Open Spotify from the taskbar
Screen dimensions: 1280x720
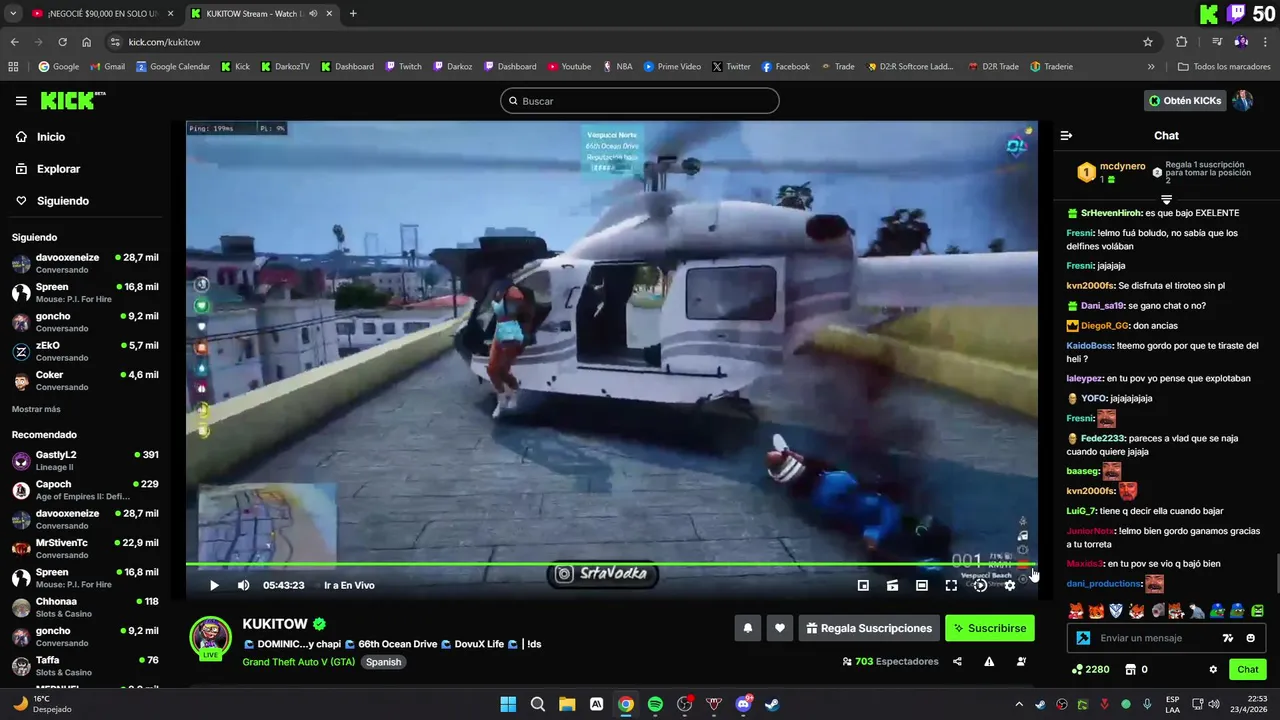pos(655,704)
